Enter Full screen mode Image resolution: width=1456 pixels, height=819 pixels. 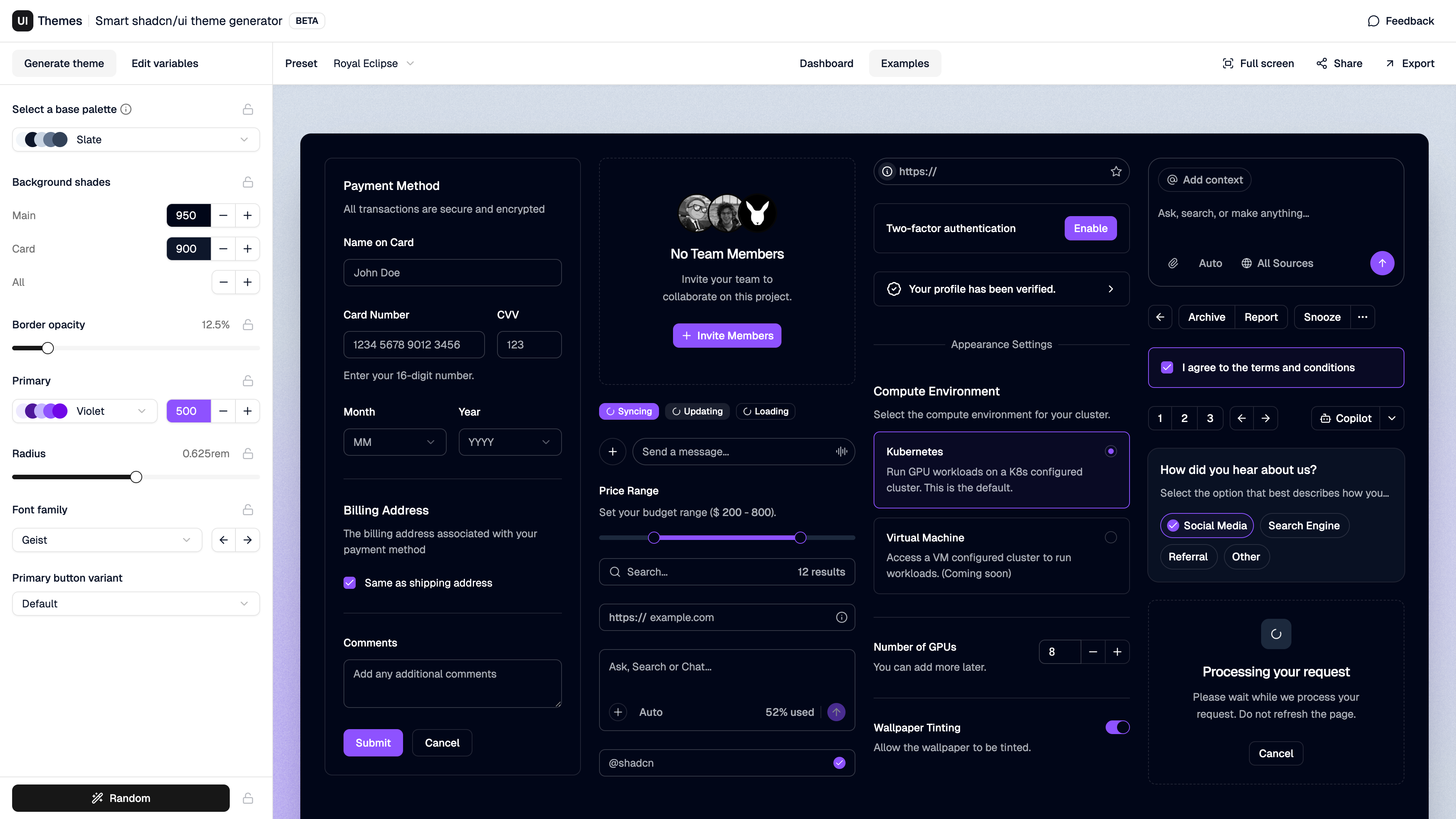point(1258,63)
